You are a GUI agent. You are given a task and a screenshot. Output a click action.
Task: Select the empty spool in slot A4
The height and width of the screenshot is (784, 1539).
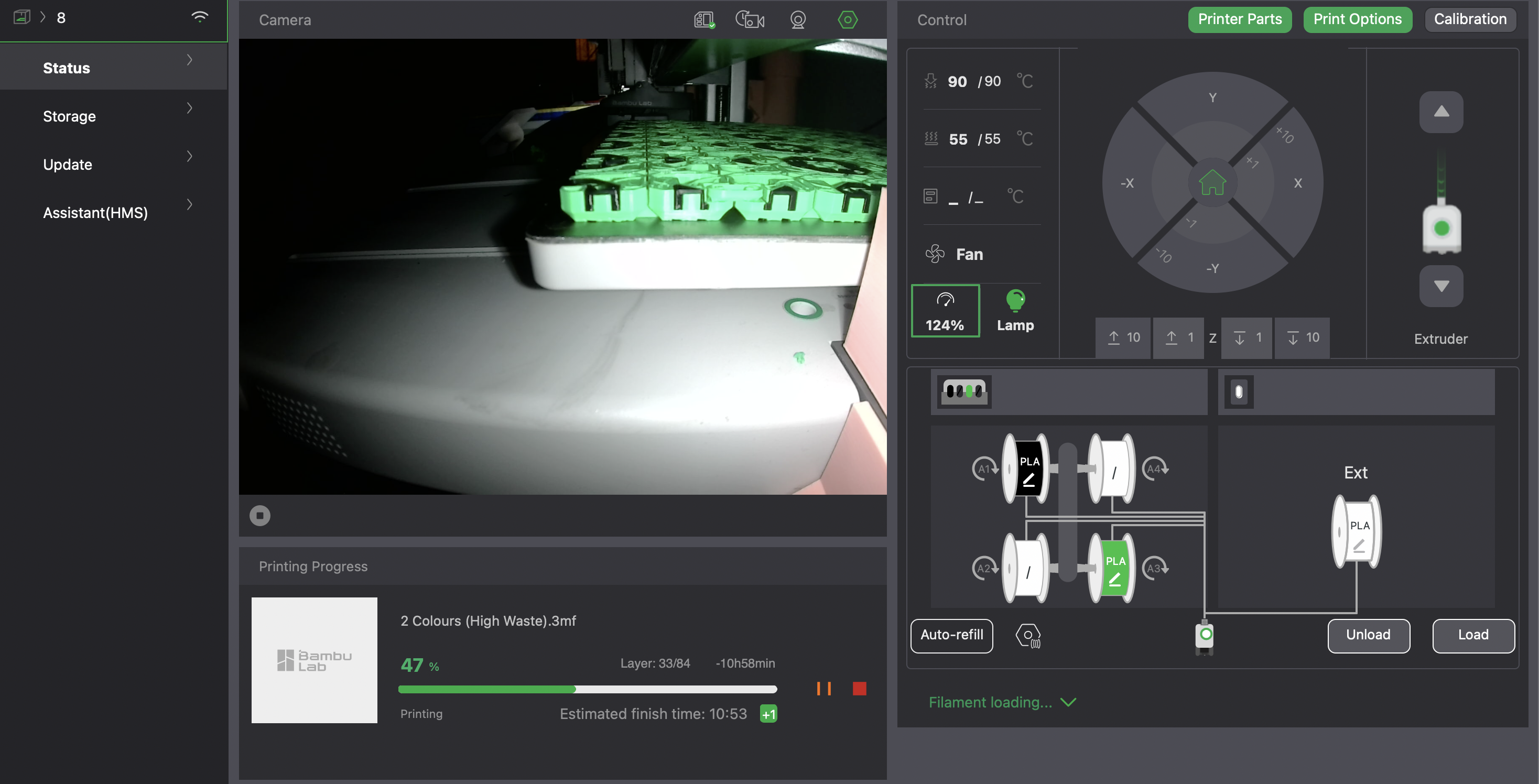1112,470
